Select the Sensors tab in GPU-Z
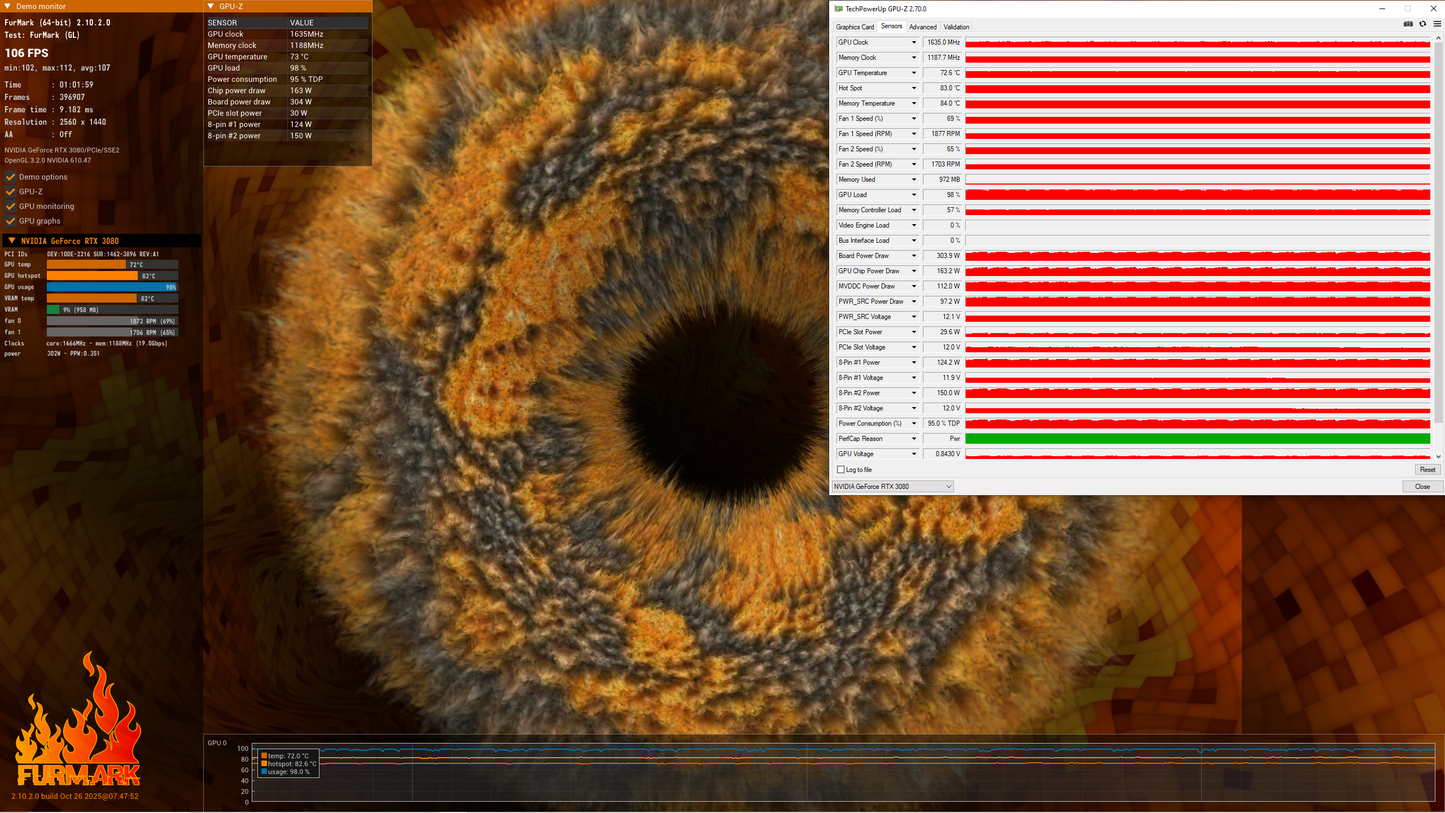This screenshot has height=813, width=1445. coord(892,27)
